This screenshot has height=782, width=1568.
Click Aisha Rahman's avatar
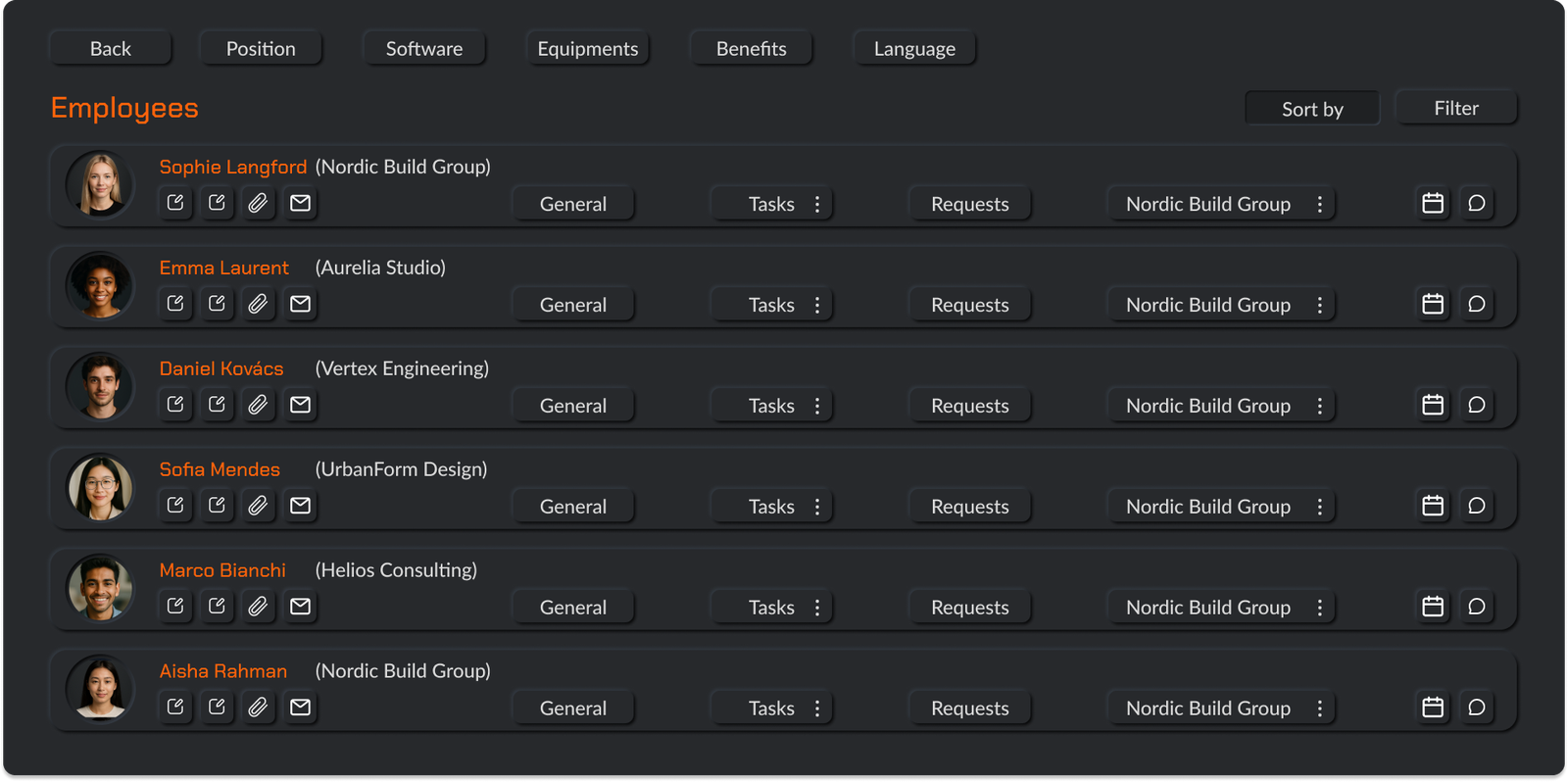point(100,689)
